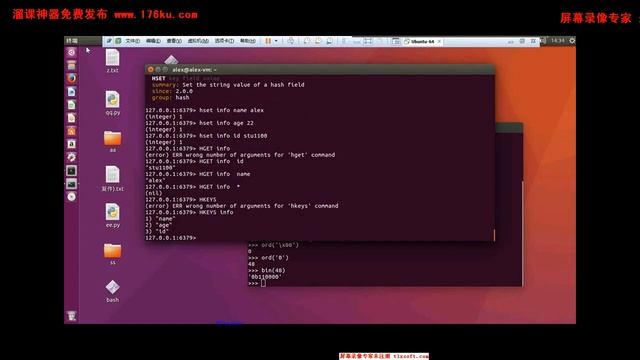Click the 'bin(48)' line in back terminal
This screenshot has height=360, width=640.
pos(267,270)
